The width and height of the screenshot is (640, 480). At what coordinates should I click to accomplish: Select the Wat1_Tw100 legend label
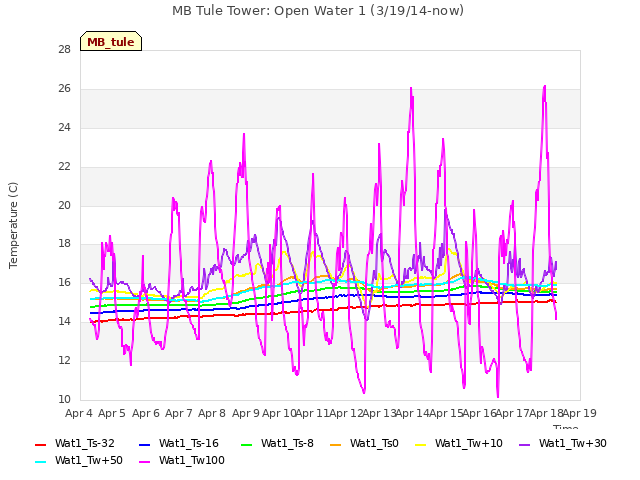(192, 460)
